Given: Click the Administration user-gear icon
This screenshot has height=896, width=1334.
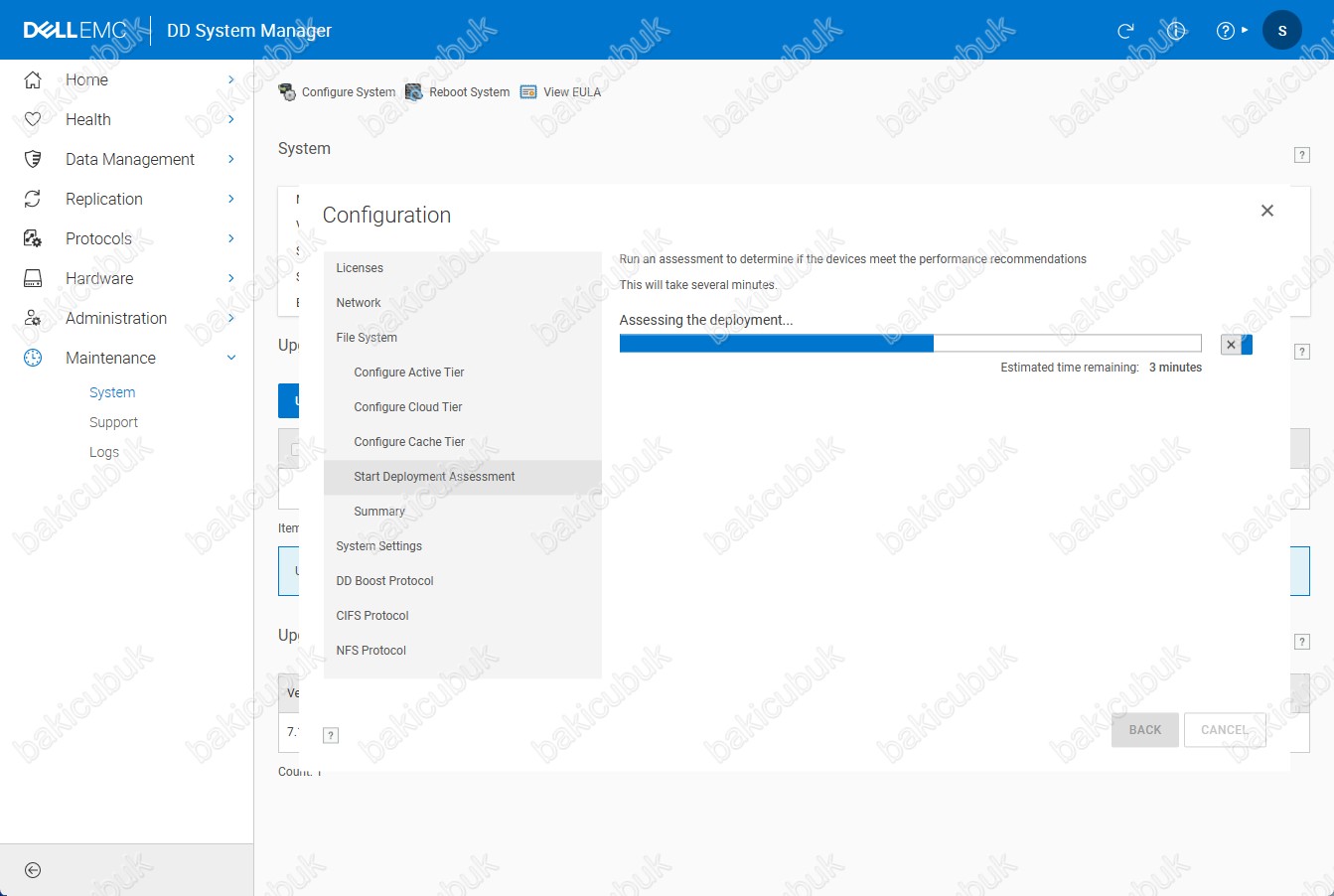Looking at the screenshot, I should tap(33, 318).
